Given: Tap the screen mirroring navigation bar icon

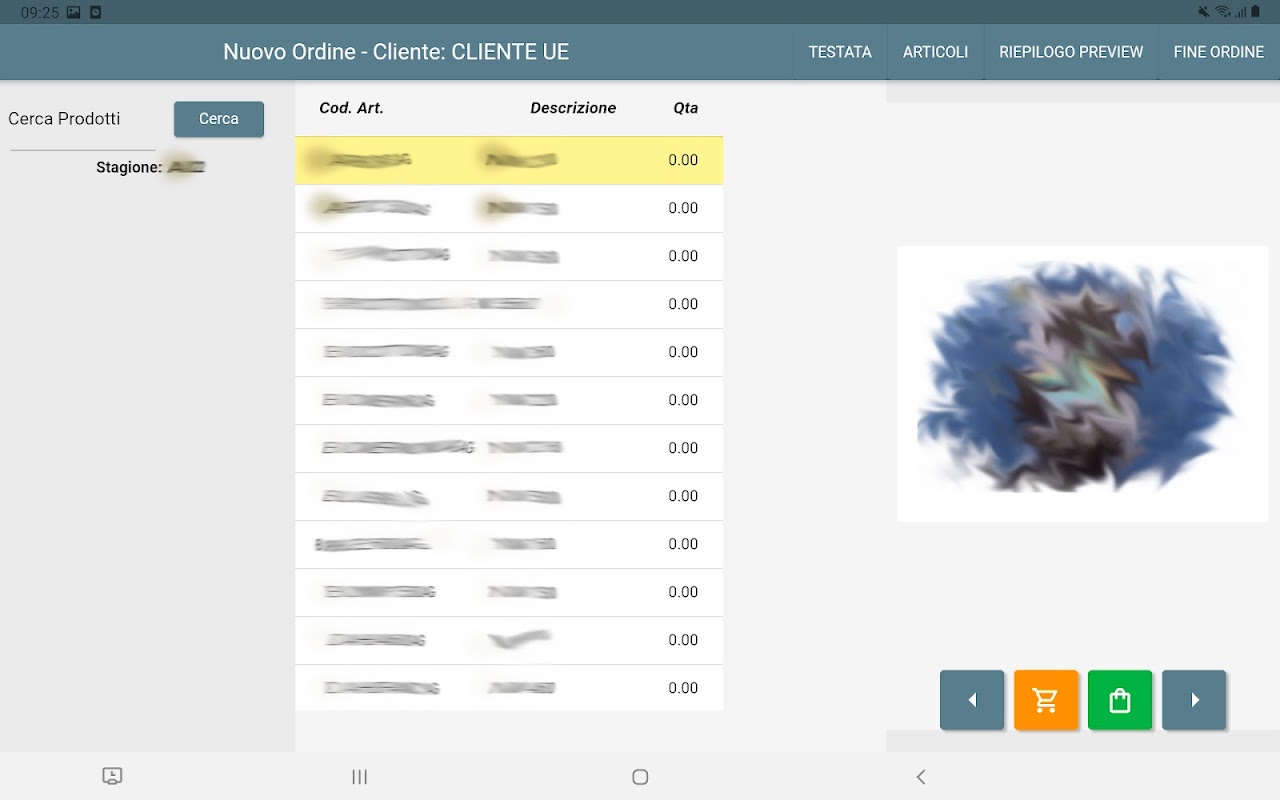Looking at the screenshot, I should (x=112, y=776).
